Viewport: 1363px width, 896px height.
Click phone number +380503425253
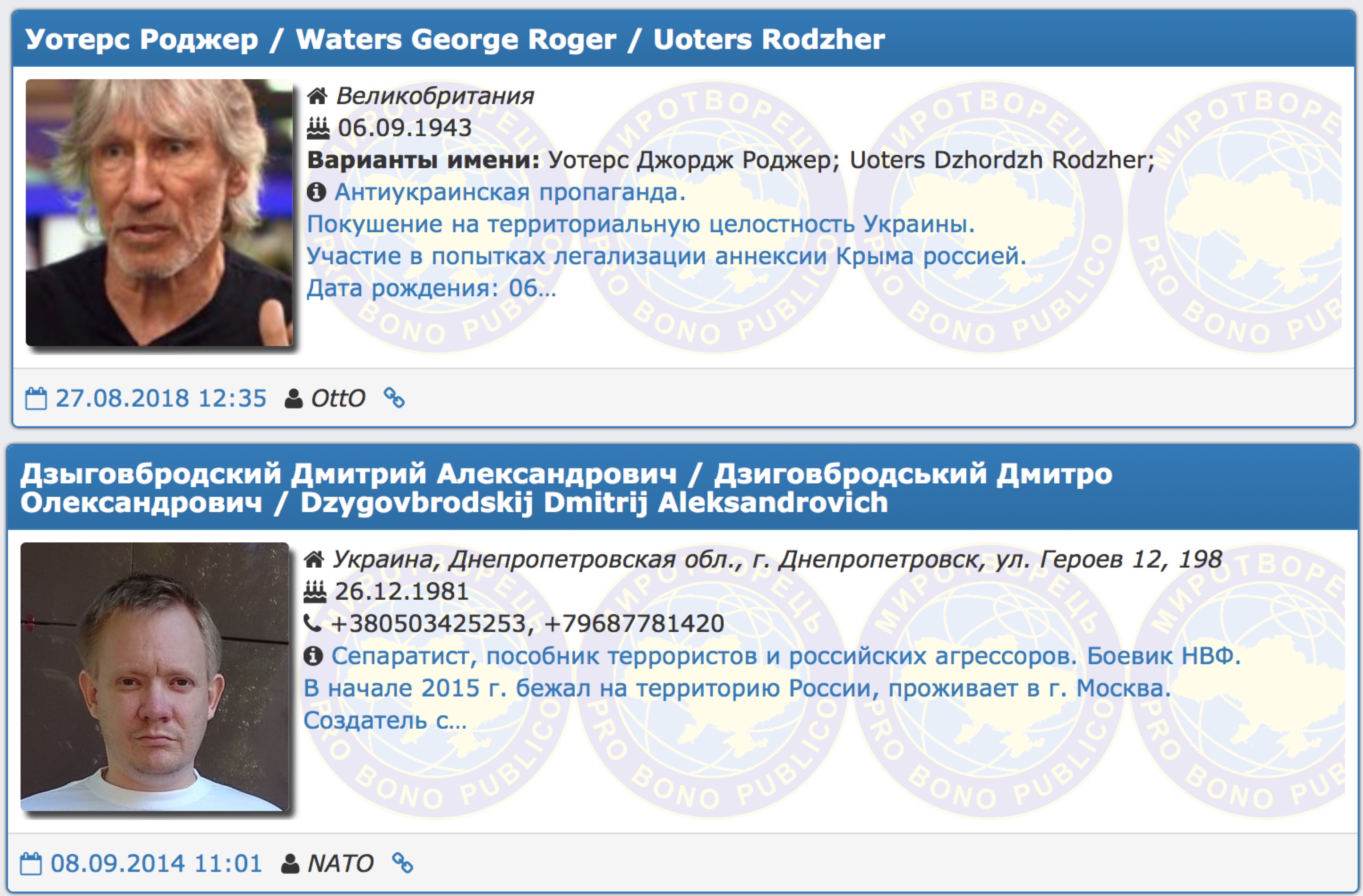[428, 623]
